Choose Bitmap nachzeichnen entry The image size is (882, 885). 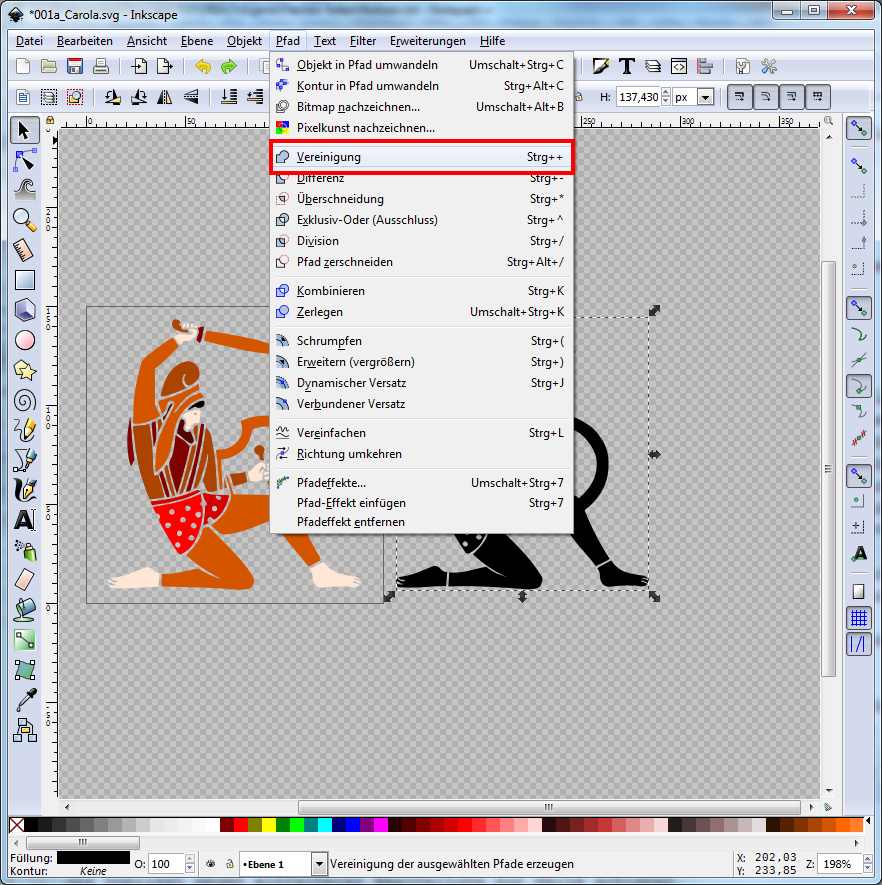[422, 107]
